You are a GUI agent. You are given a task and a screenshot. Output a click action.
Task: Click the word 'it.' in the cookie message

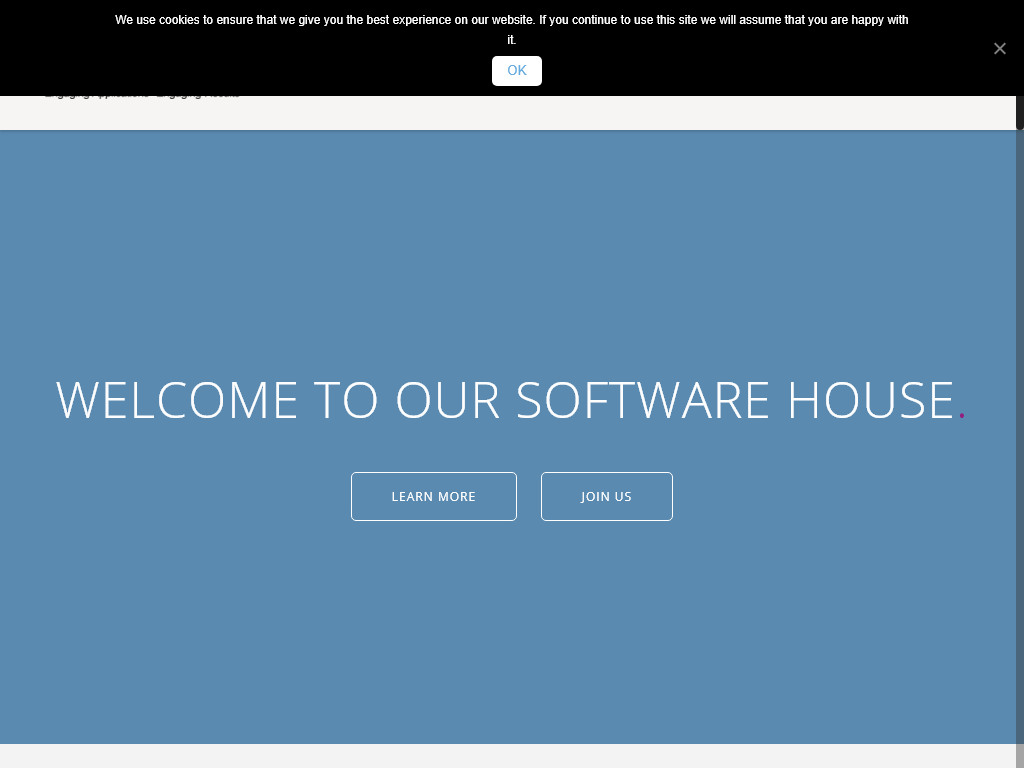point(511,40)
